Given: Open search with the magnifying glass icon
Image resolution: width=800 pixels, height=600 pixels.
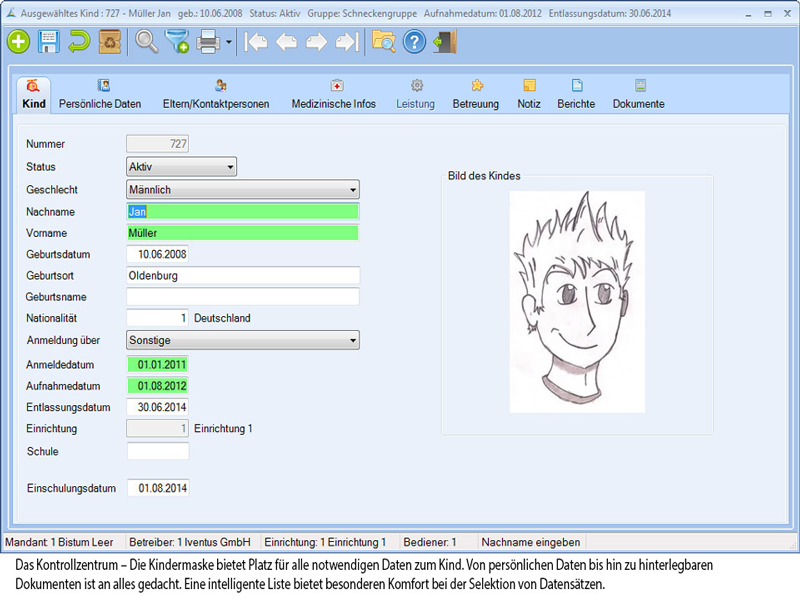Looking at the screenshot, I should pyautogui.click(x=147, y=42).
